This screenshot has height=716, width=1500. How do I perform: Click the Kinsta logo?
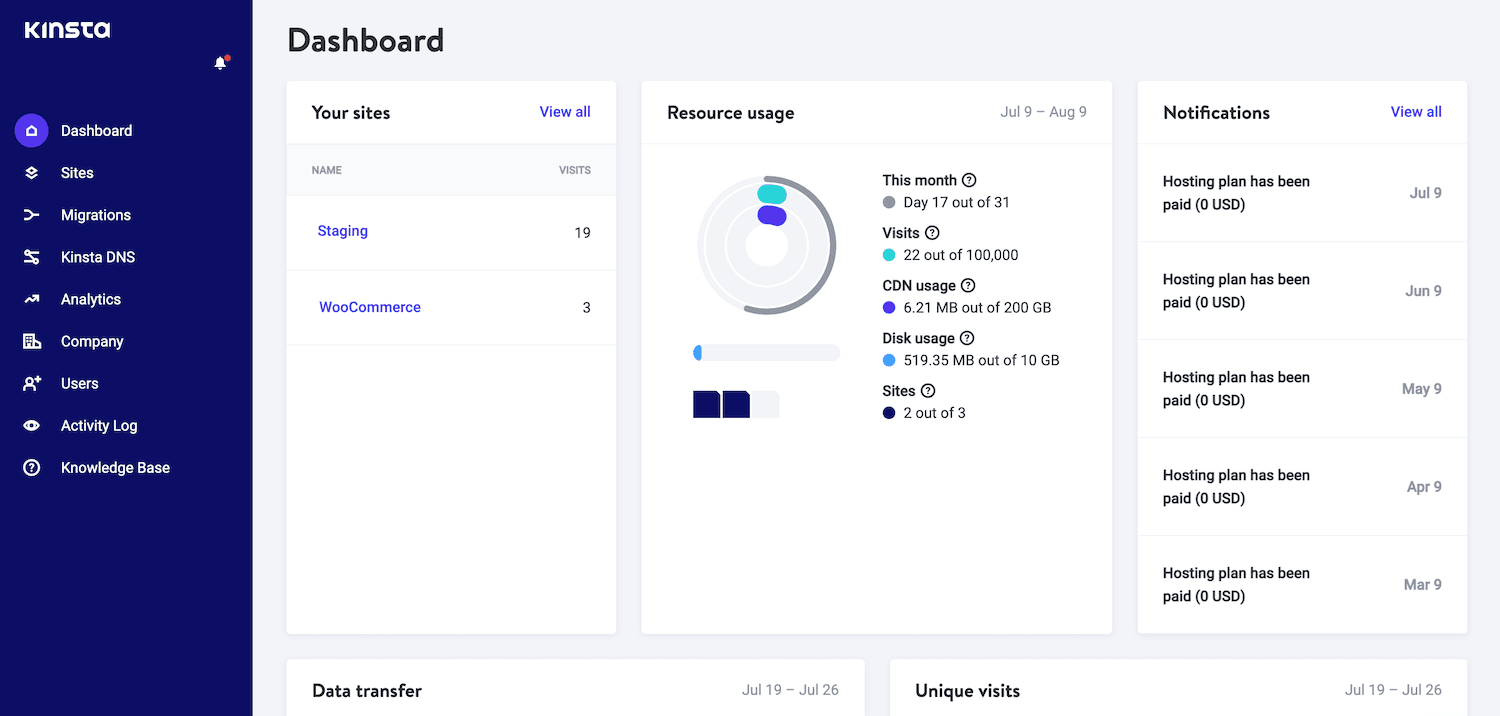(x=66, y=30)
